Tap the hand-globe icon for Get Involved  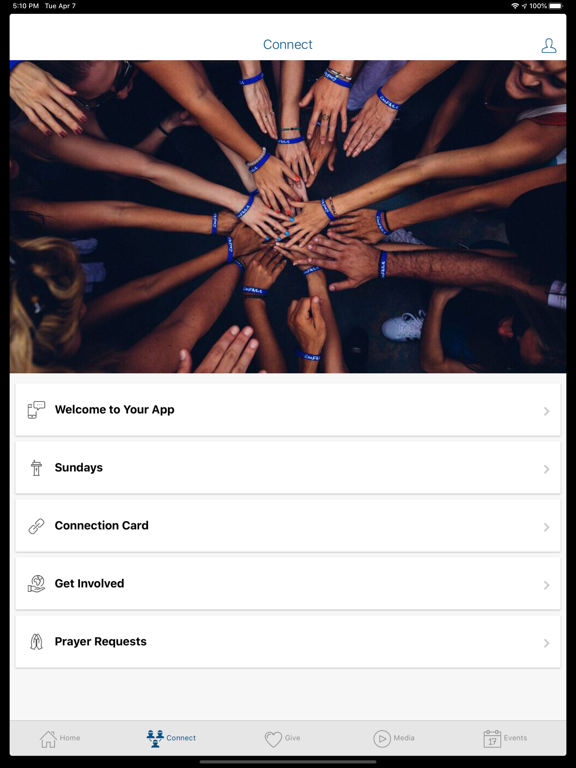pos(36,584)
